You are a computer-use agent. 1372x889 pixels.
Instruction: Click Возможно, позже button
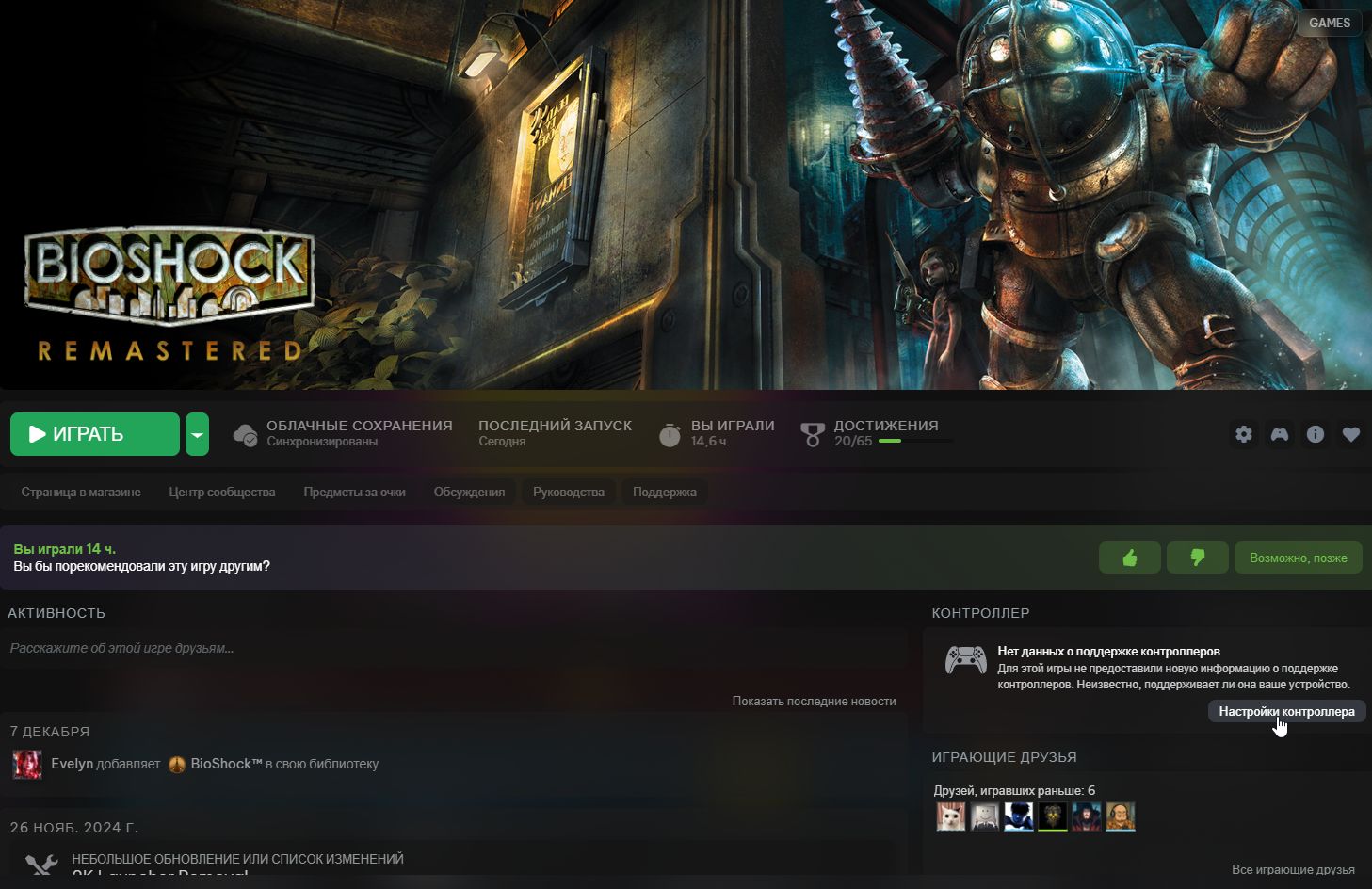(x=1299, y=558)
